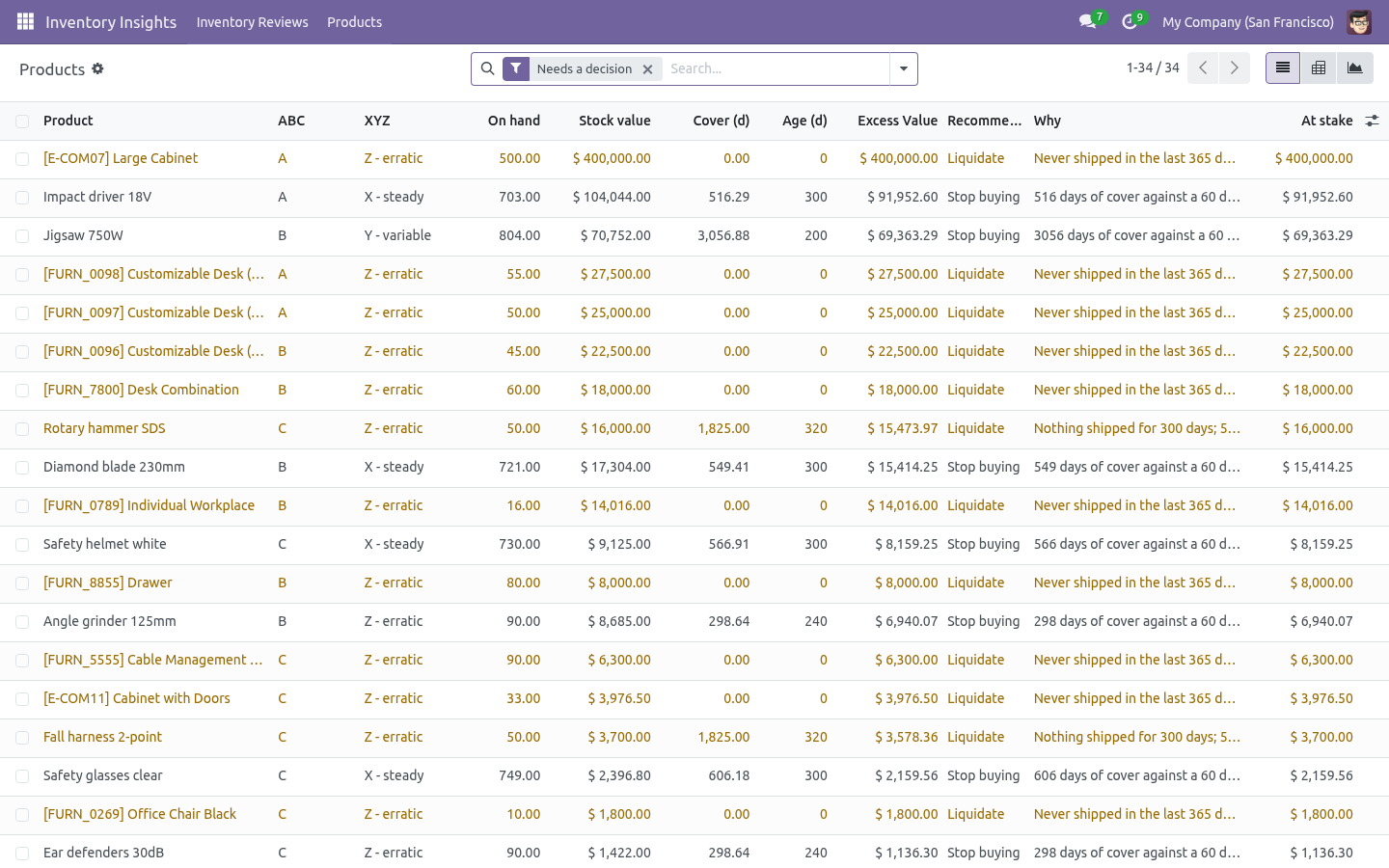This screenshot has width=1389, height=868.
Task: Click the Products breadcrumb title
Action: point(52,69)
